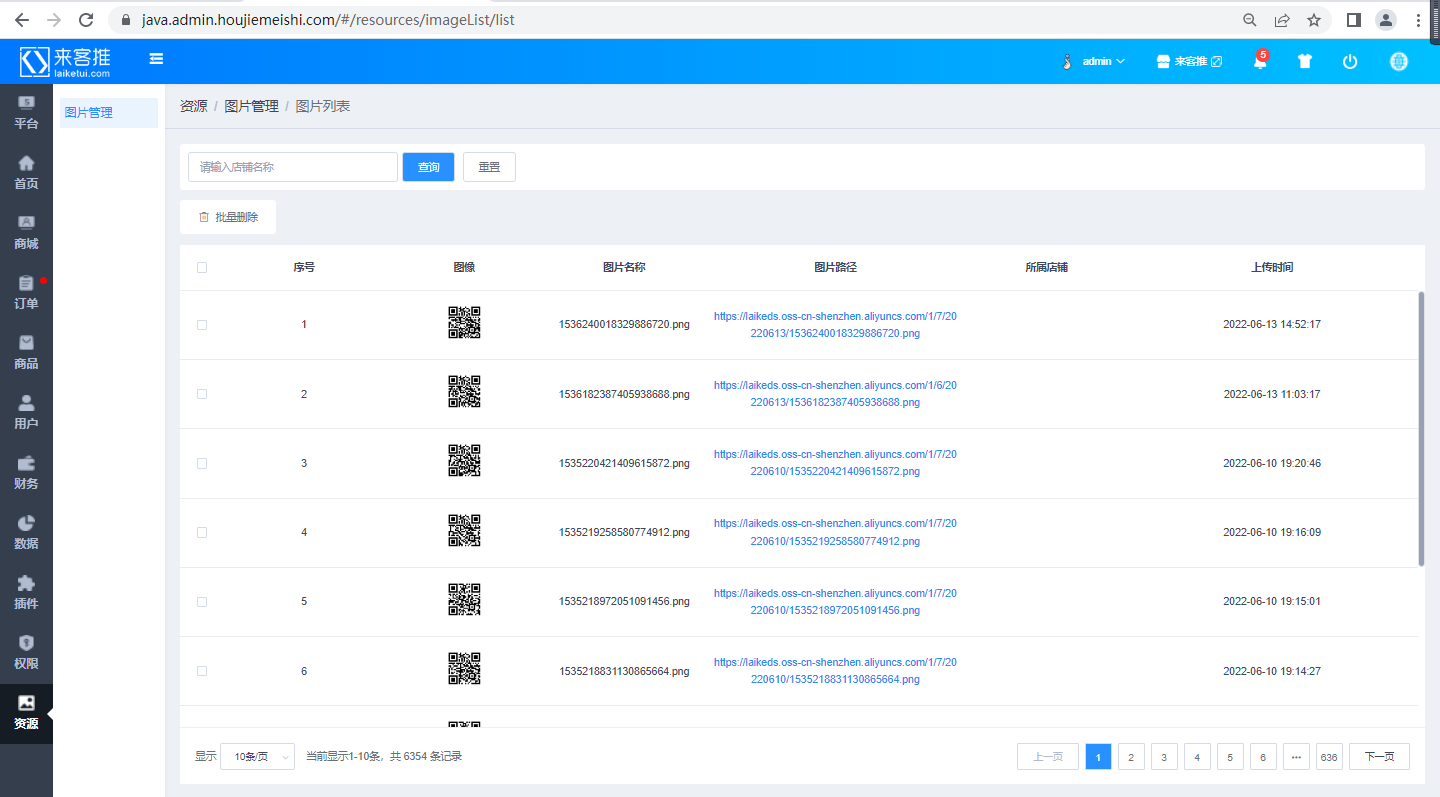Viewport: 1440px width, 797px height.
Task: Click the 来客推 logo in the header
Action: point(65,61)
